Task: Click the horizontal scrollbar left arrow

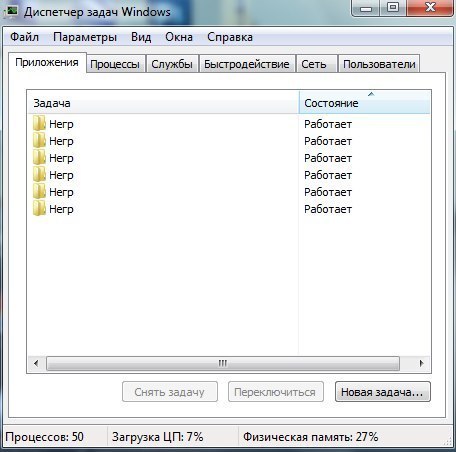Action: (36, 363)
